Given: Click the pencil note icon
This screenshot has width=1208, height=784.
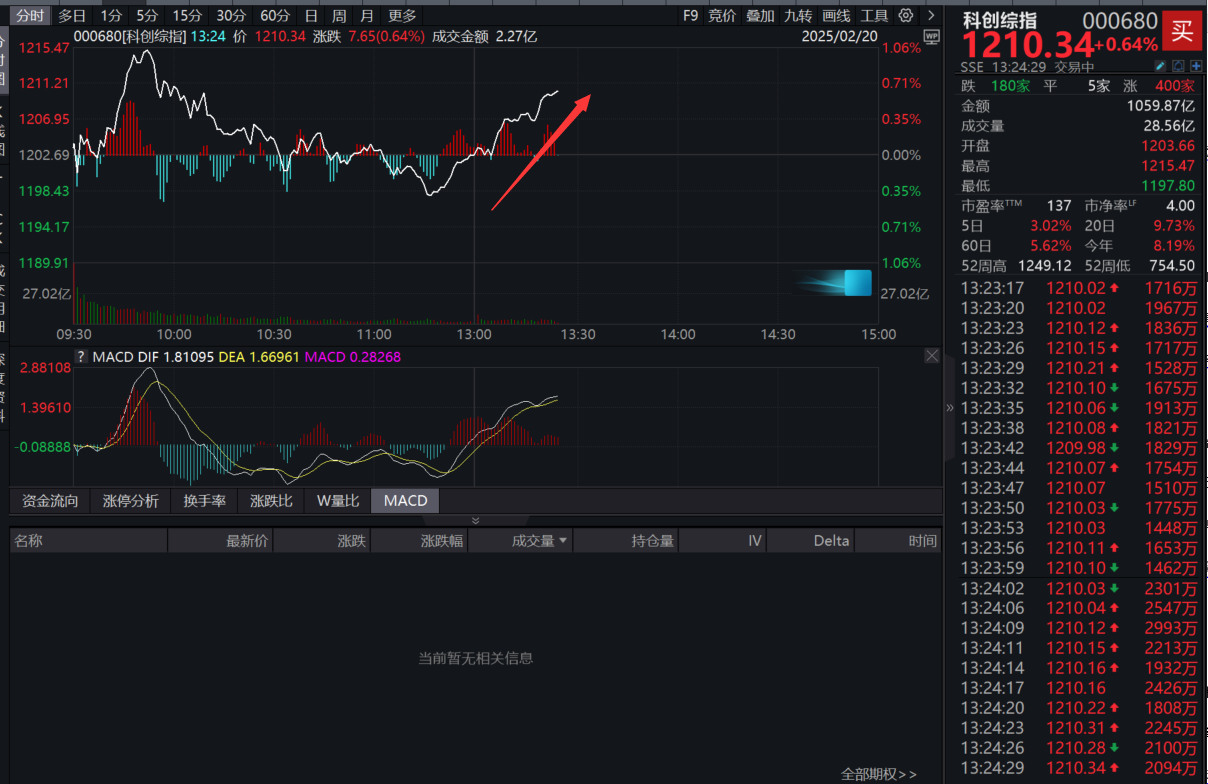Looking at the screenshot, I should point(1160,67).
